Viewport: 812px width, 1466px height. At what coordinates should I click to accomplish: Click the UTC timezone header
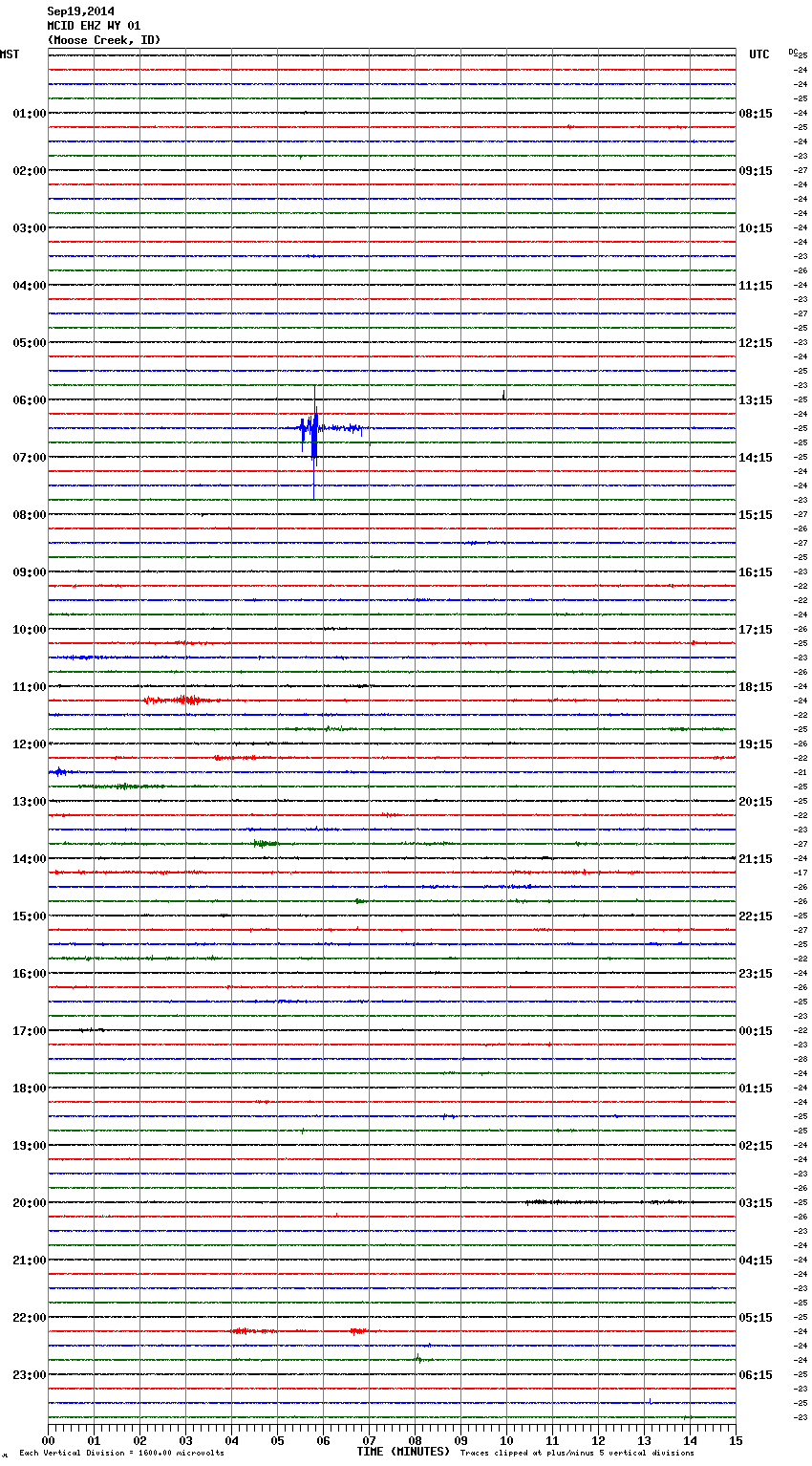(759, 54)
